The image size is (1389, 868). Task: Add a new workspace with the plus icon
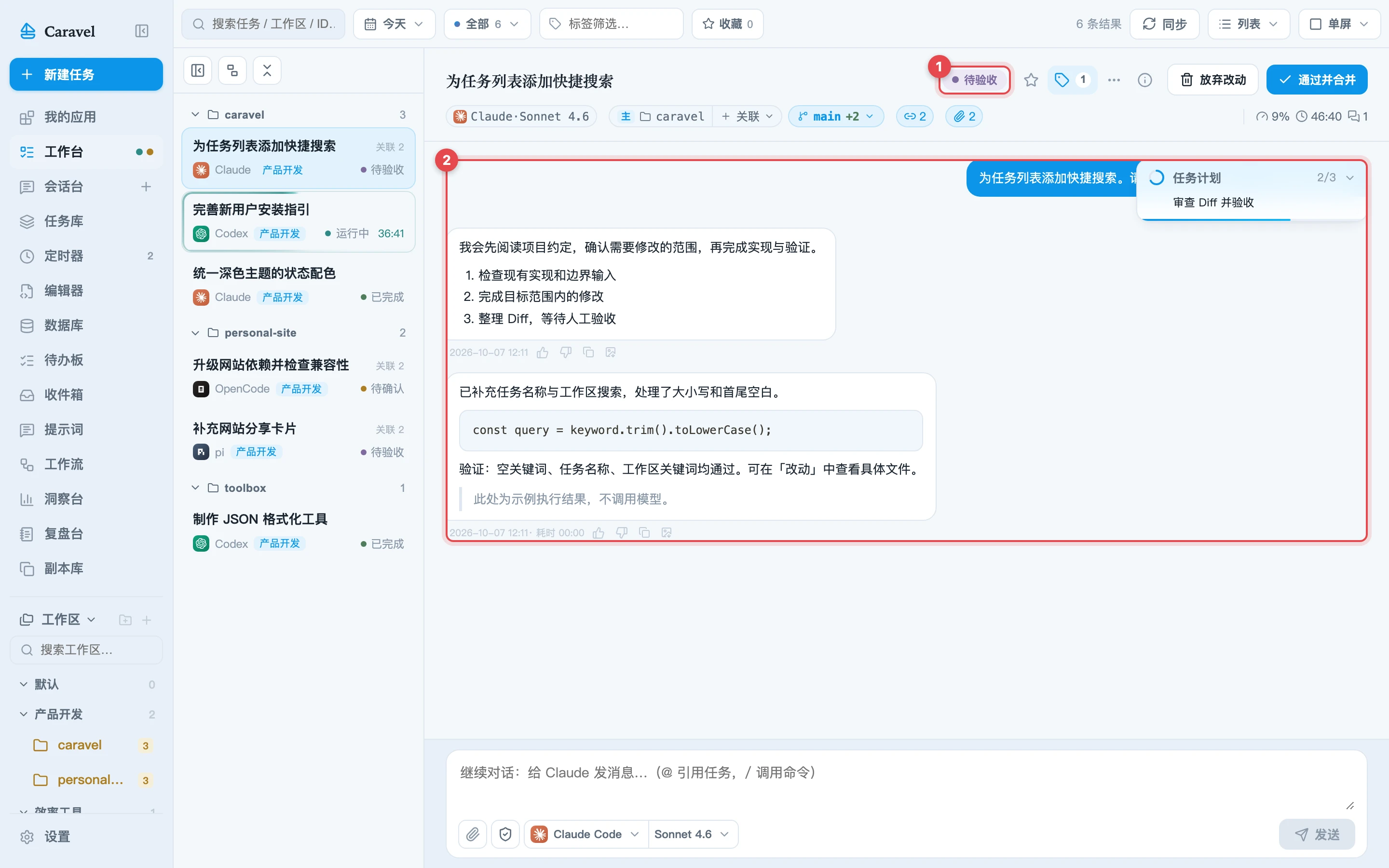147,620
